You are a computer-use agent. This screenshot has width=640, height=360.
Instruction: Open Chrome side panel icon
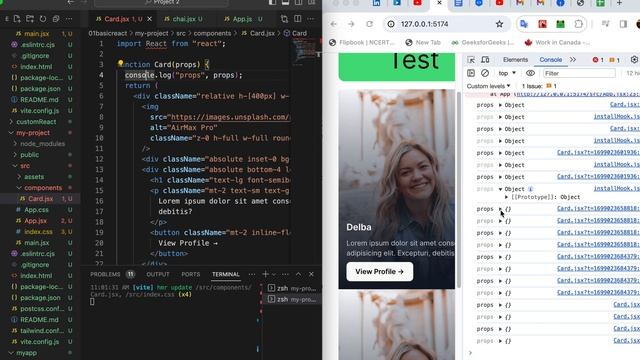click(623, 24)
